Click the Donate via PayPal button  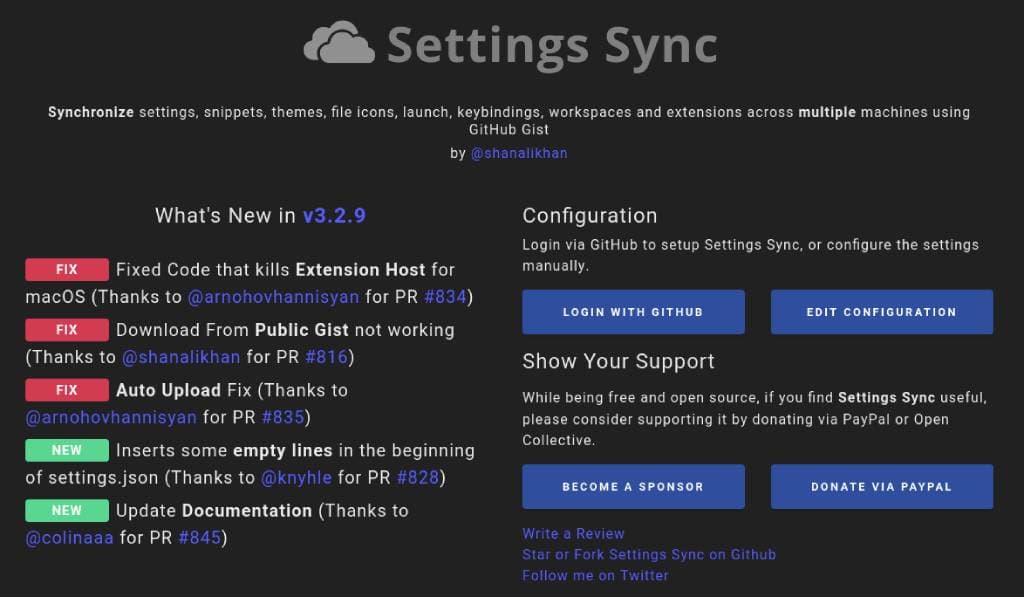click(x=882, y=487)
